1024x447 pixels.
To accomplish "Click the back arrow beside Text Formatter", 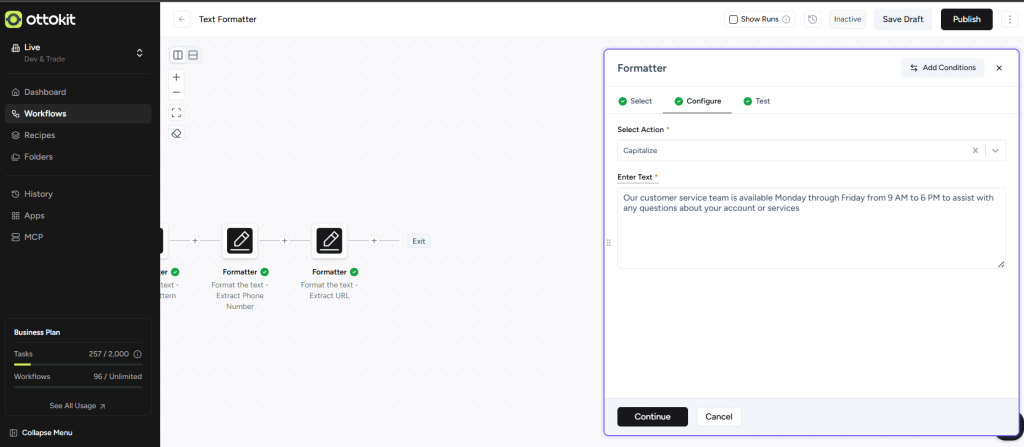I will click(181, 19).
